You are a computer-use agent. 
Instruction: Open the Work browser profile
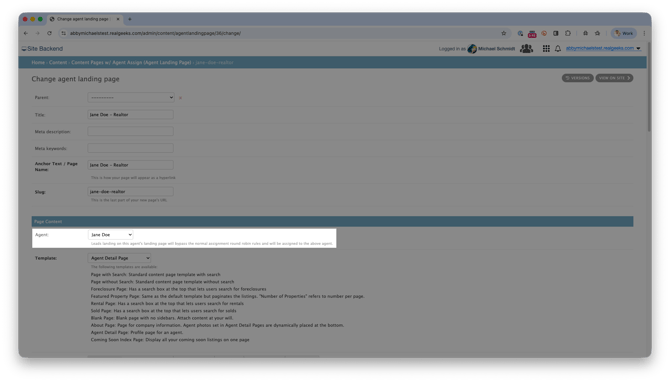point(624,33)
